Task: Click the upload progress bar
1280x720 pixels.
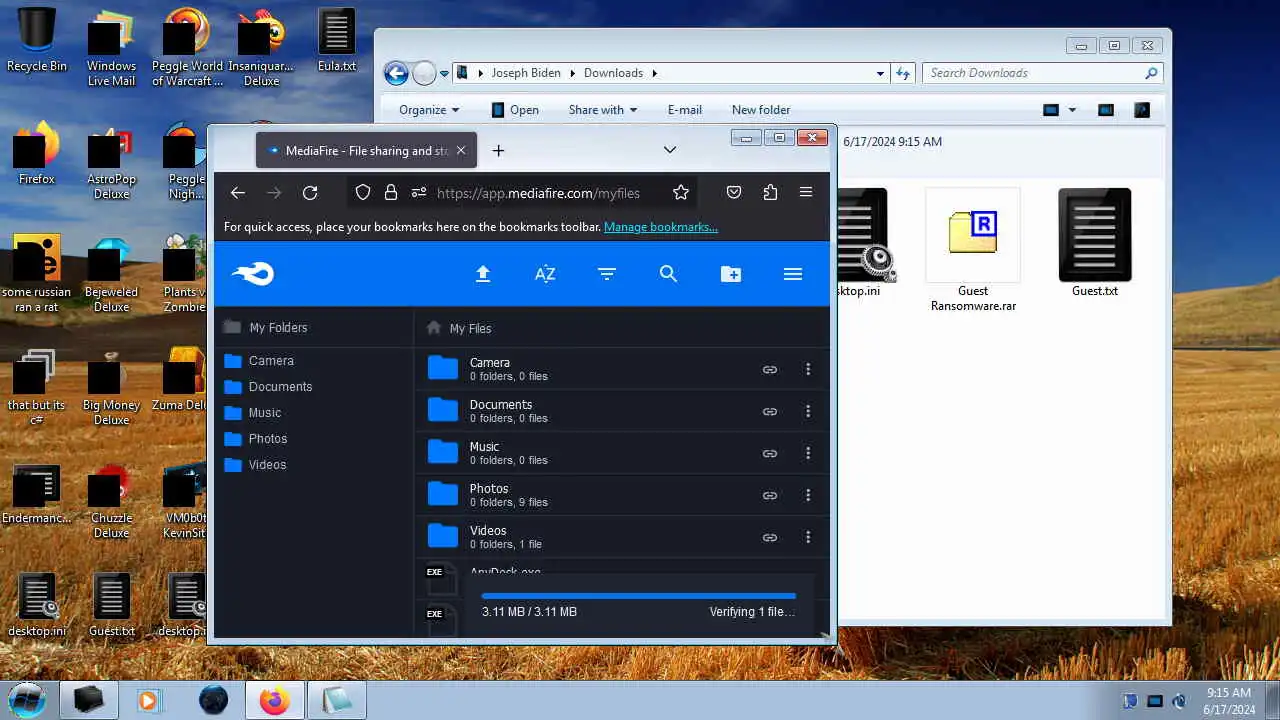Action: [x=639, y=596]
